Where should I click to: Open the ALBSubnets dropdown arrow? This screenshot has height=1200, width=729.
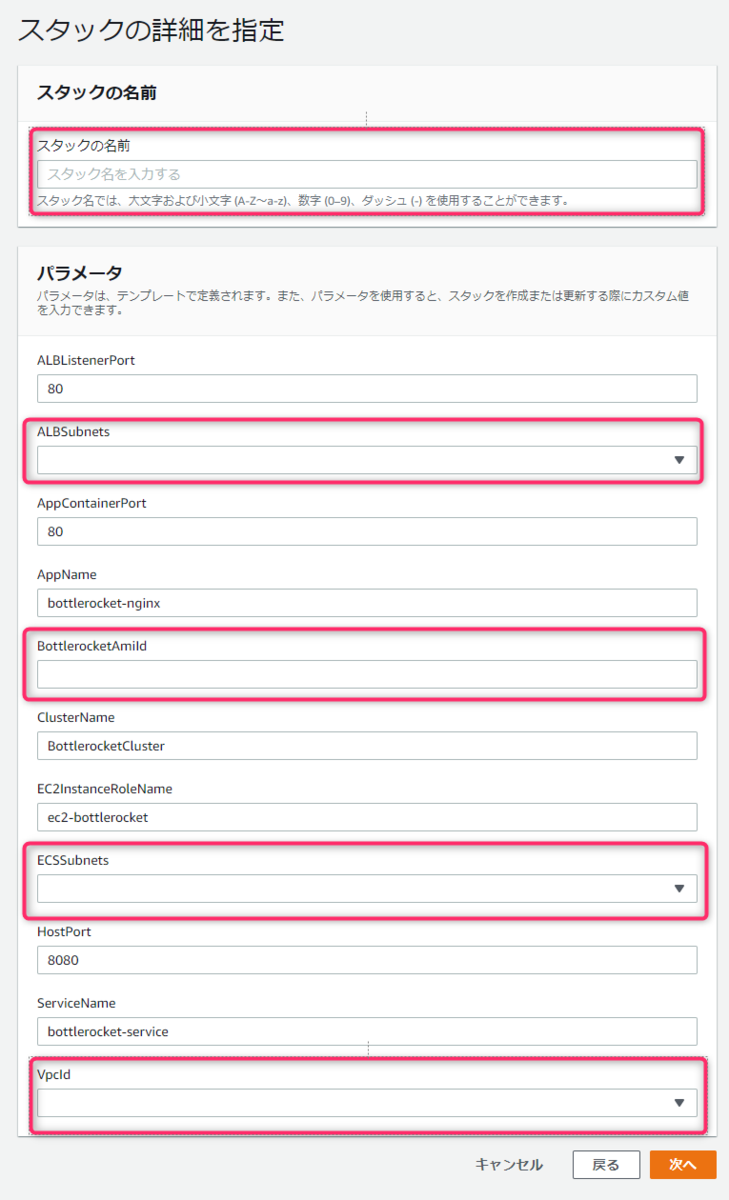point(681,459)
